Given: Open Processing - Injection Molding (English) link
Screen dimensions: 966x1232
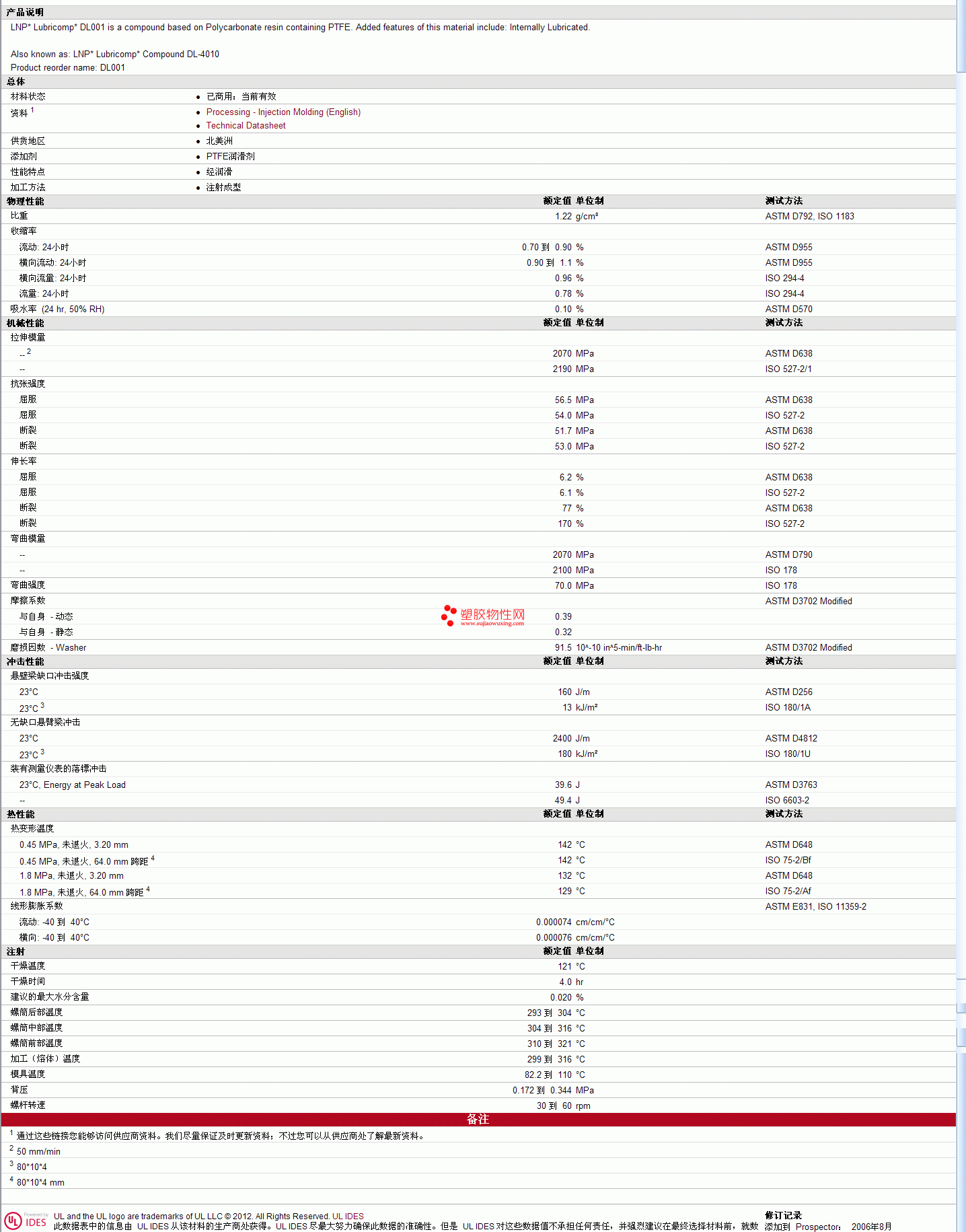Looking at the screenshot, I should click(283, 112).
